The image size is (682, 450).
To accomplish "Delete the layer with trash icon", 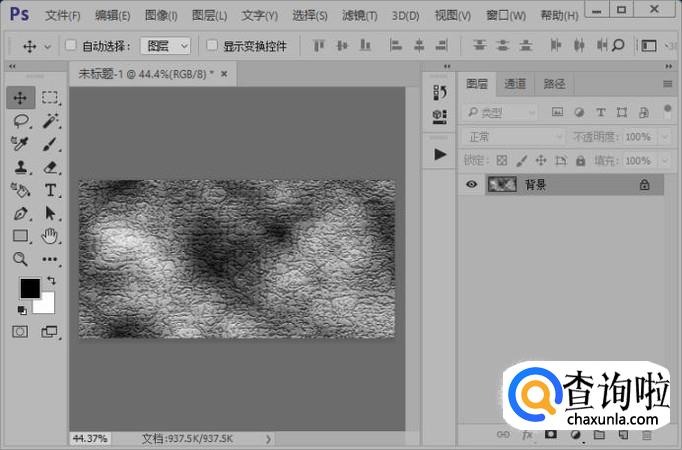I will (x=647, y=434).
